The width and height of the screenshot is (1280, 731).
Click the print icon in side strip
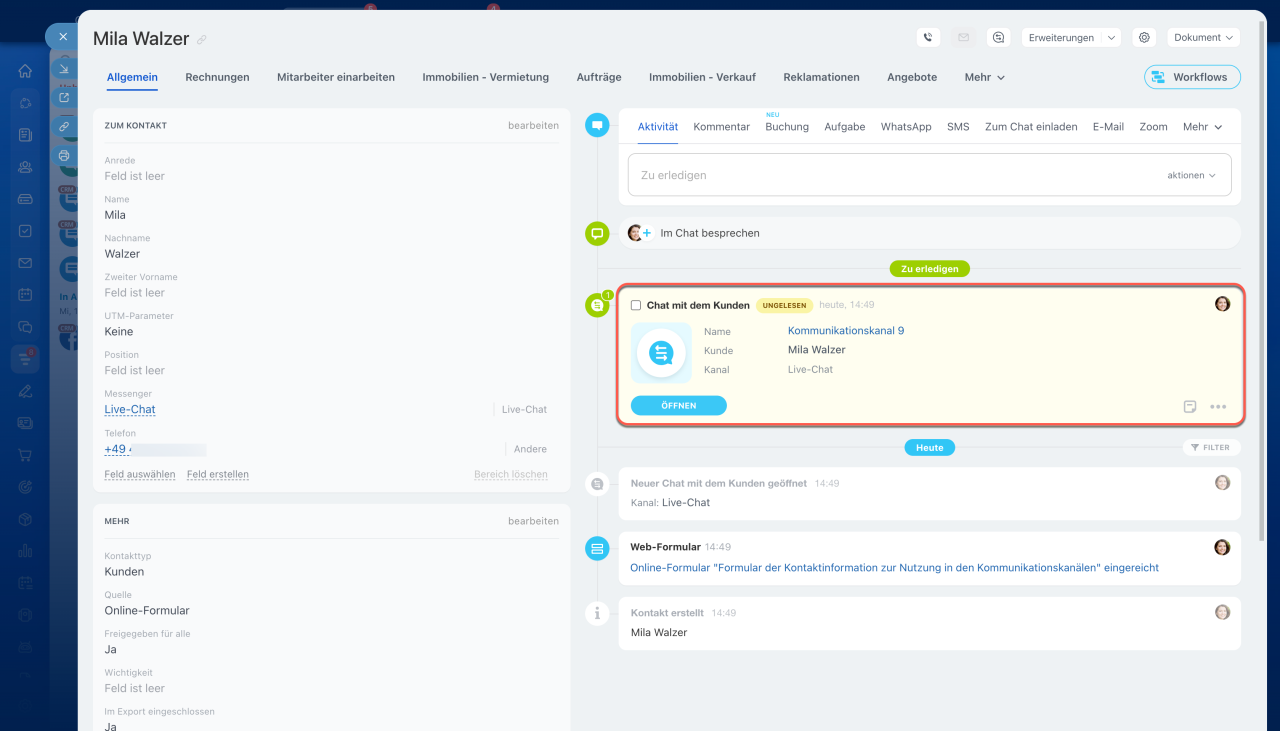[64, 155]
